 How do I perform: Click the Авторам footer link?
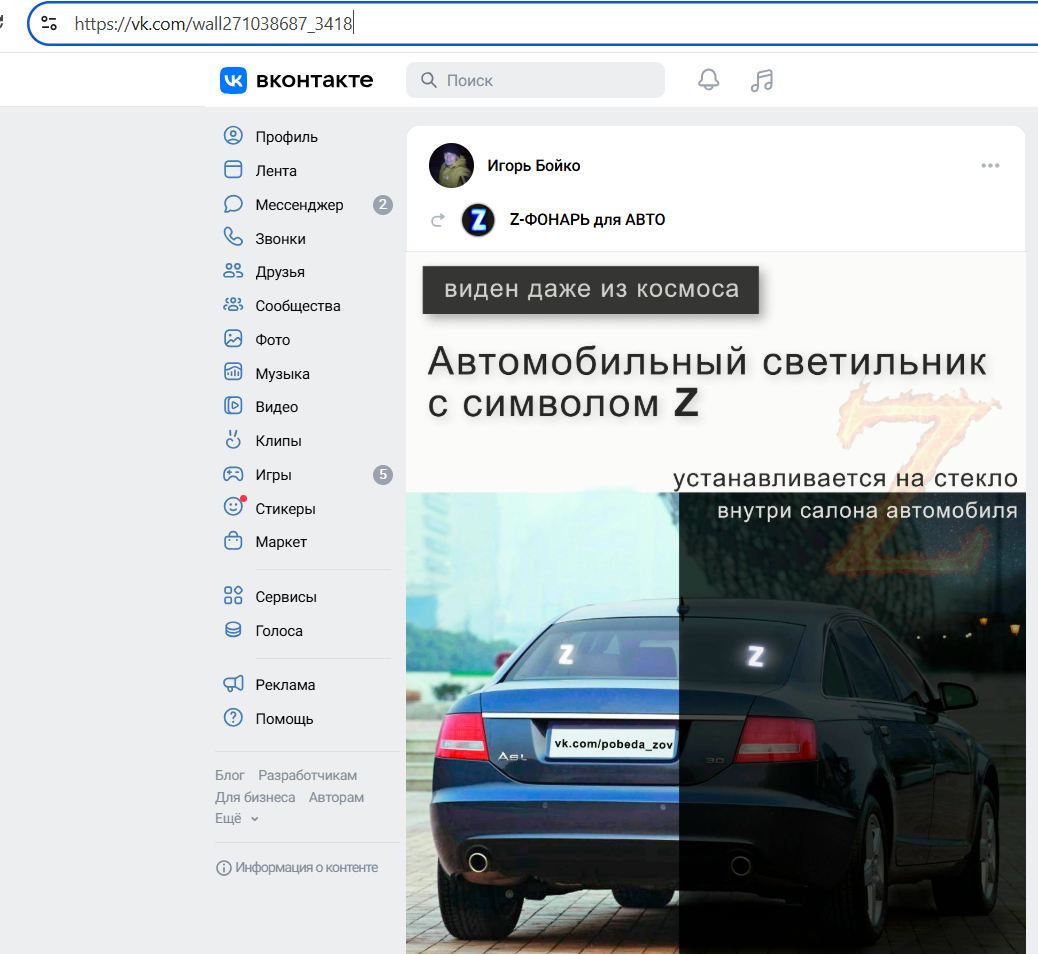pos(336,797)
